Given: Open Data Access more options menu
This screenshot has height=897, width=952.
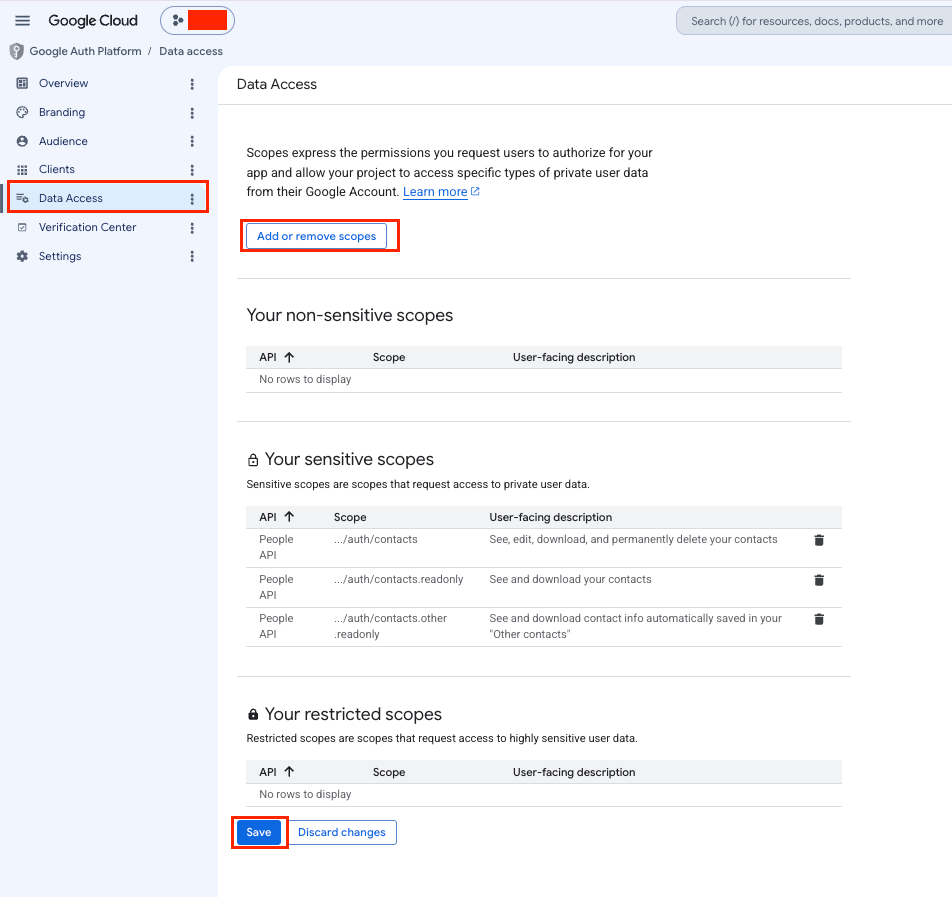Looking at the screenshot, I should pos(192,199).
